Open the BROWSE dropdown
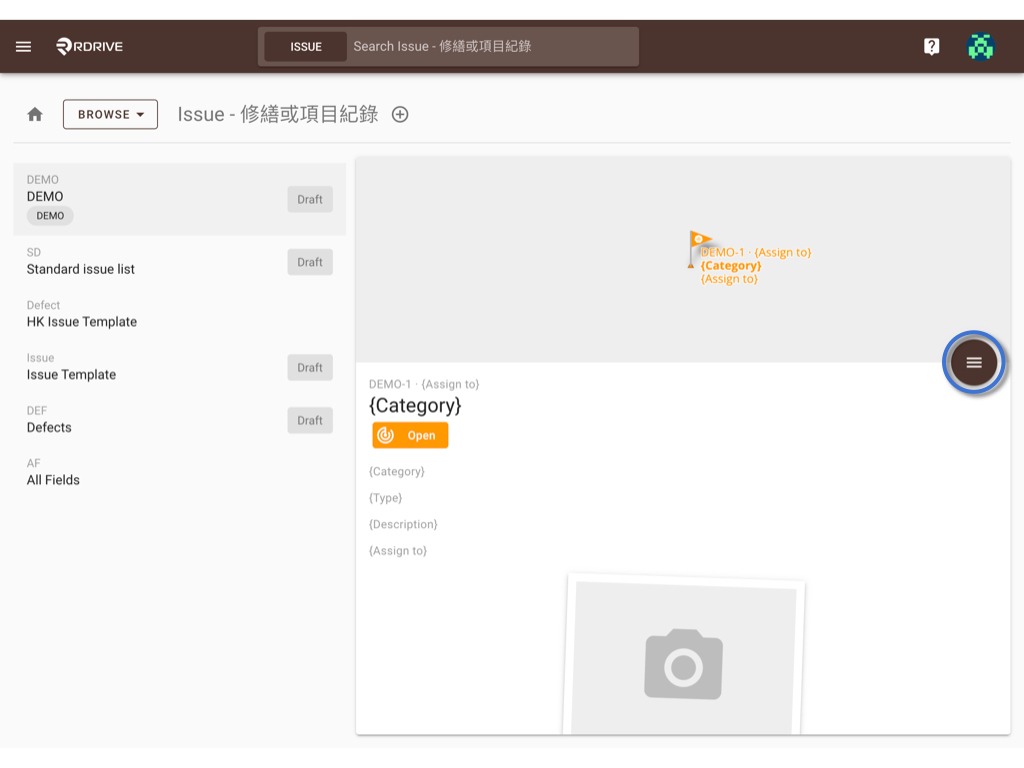The image size is (1024, 768). (x=110, y=114)
